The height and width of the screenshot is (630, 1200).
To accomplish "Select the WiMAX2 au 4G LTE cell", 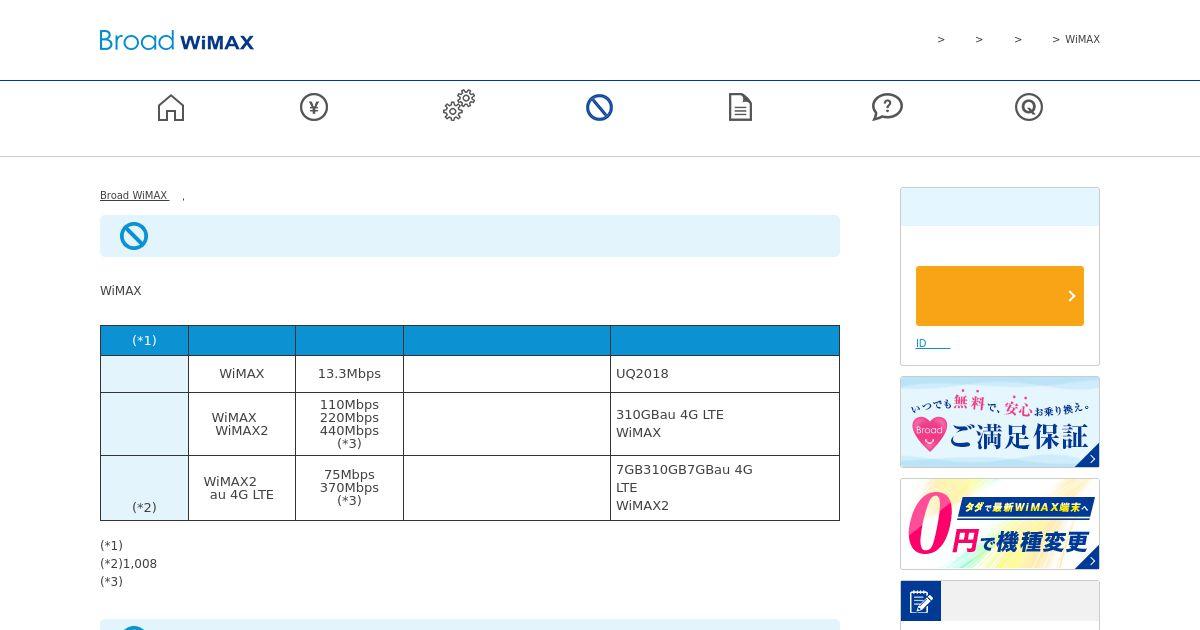I will click(242, 488).
